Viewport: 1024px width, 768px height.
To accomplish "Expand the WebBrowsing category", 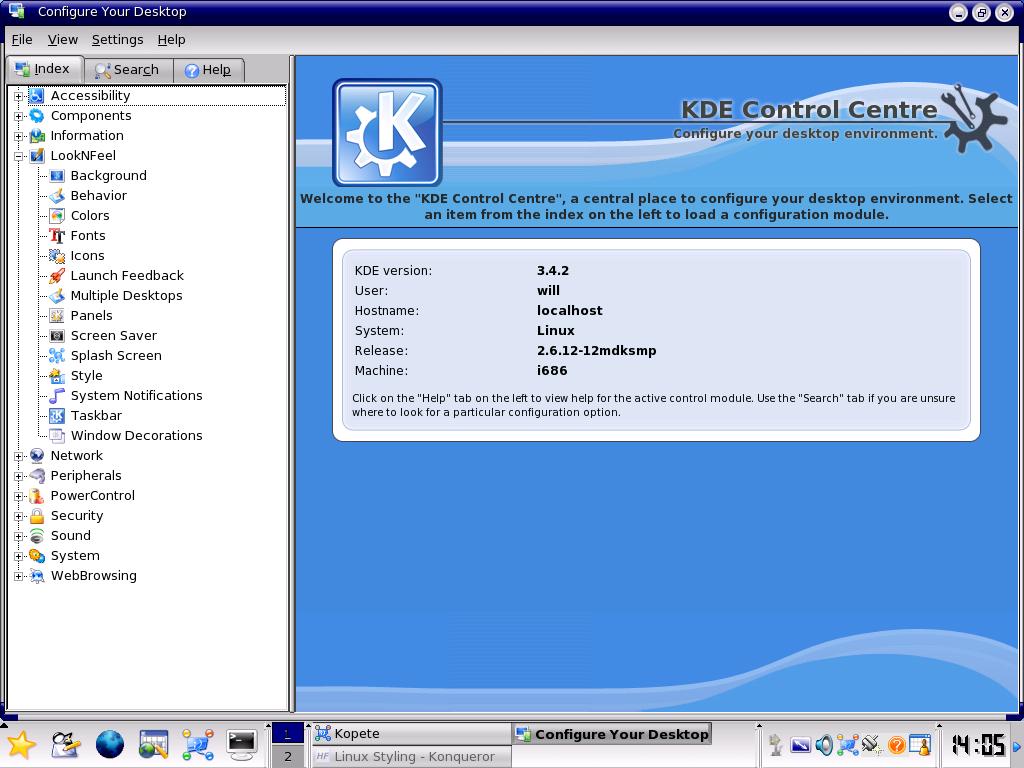I will point(18,577).
